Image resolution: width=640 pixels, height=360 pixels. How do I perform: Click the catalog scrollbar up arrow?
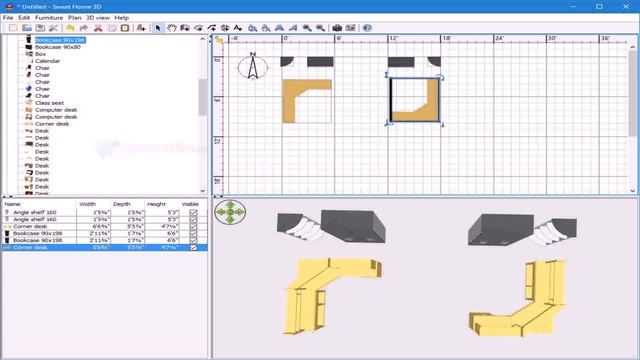pyautogui.click(x=203, y=39)
